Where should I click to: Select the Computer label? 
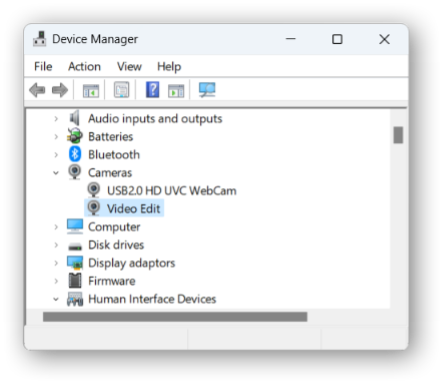coord(114,227)
